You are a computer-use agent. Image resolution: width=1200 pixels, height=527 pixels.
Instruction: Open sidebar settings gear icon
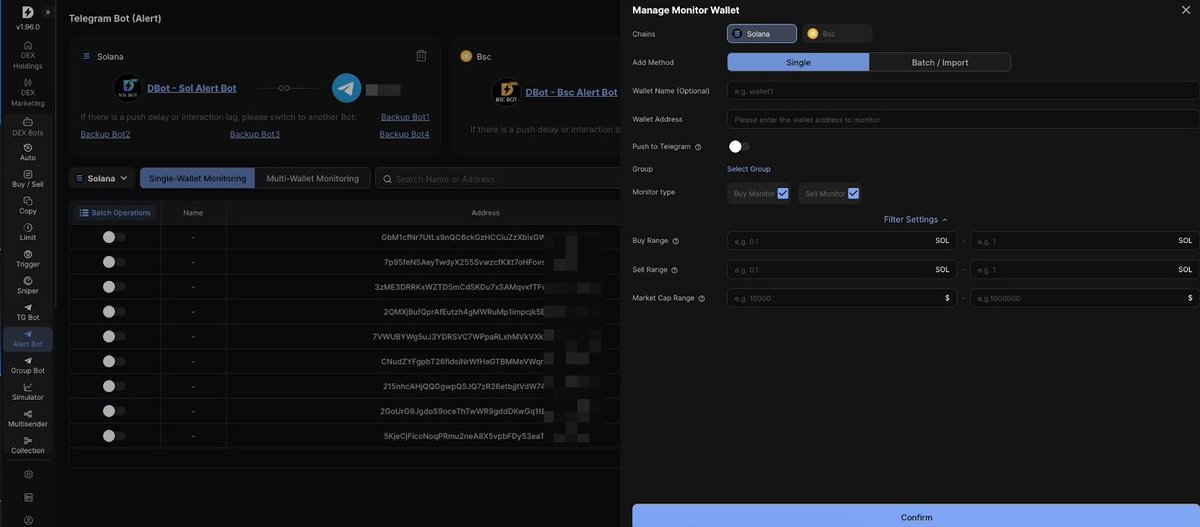point(28,474)
